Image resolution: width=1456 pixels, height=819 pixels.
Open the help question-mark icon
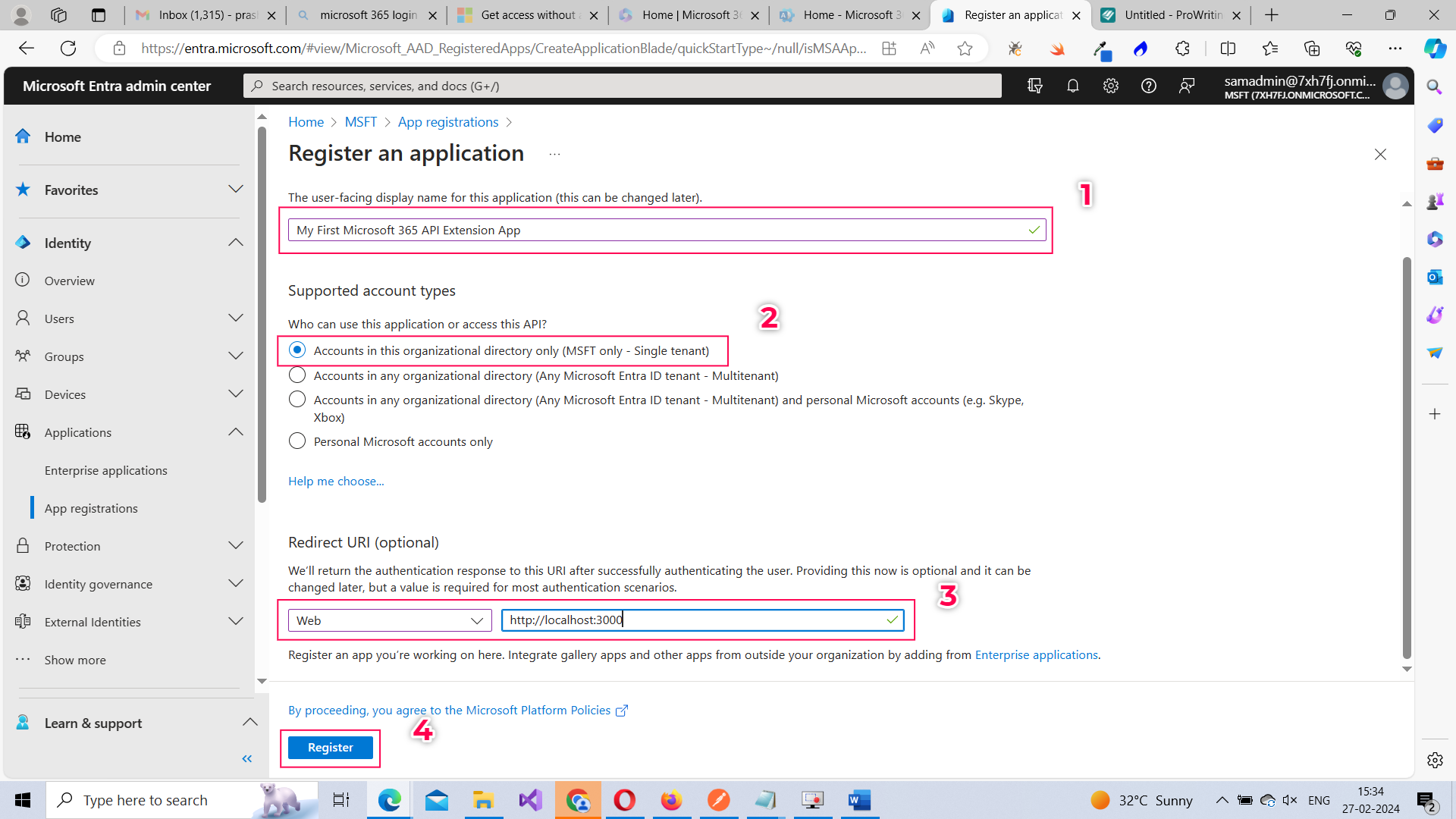[1148, 86]
